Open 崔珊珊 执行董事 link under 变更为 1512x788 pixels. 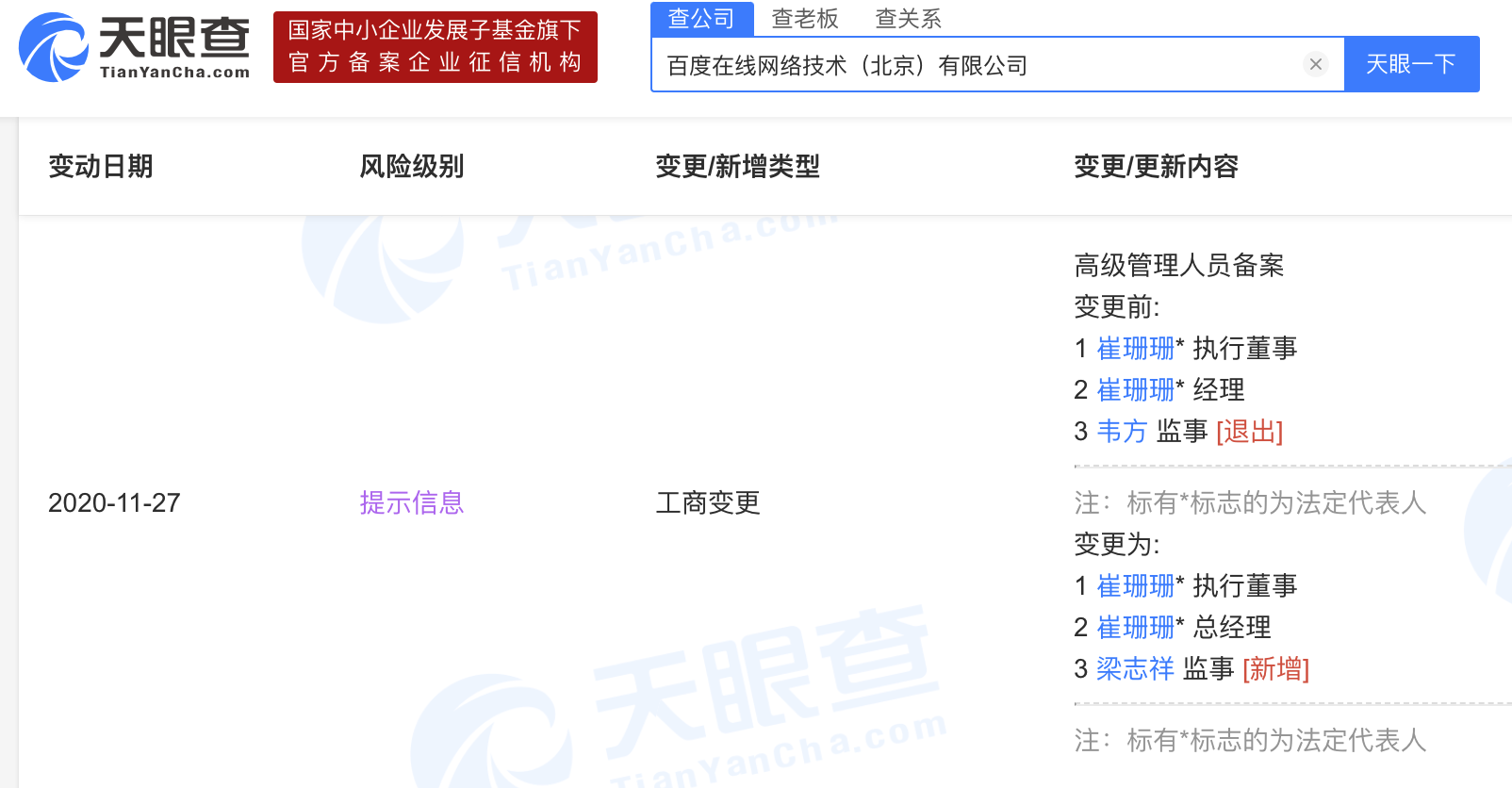tap(1136, 586)
